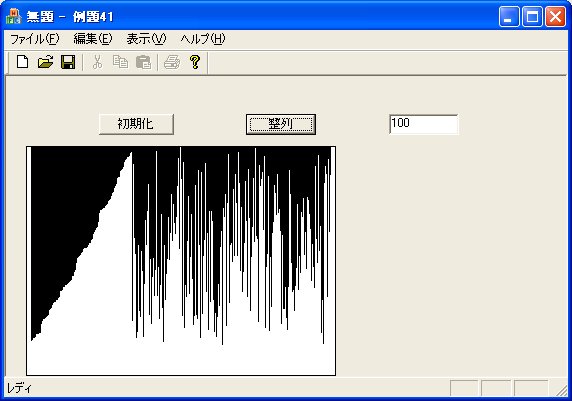Click the レディ status bar text
The height and width of the screenshot is (401, 572).
pyautogui.click(x=19, y=388)
